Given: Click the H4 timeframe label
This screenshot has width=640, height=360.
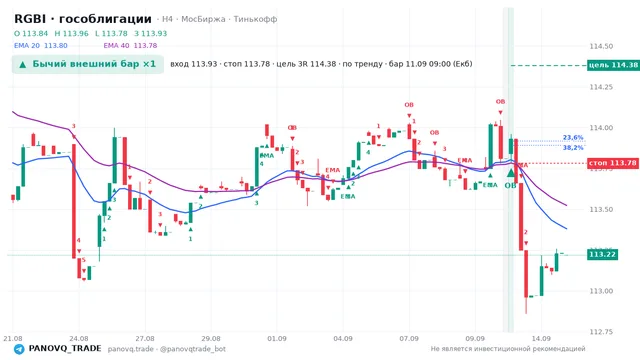Looking at the screenshot, I should tap(167, 19).
